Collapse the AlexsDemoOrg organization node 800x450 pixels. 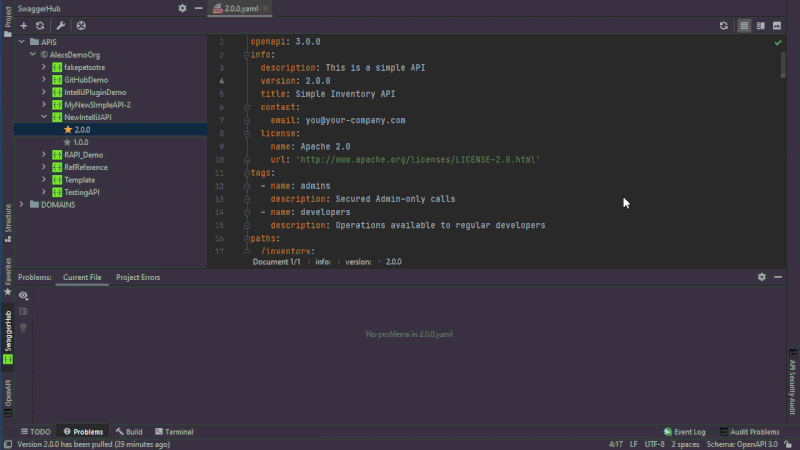(33, 54)
